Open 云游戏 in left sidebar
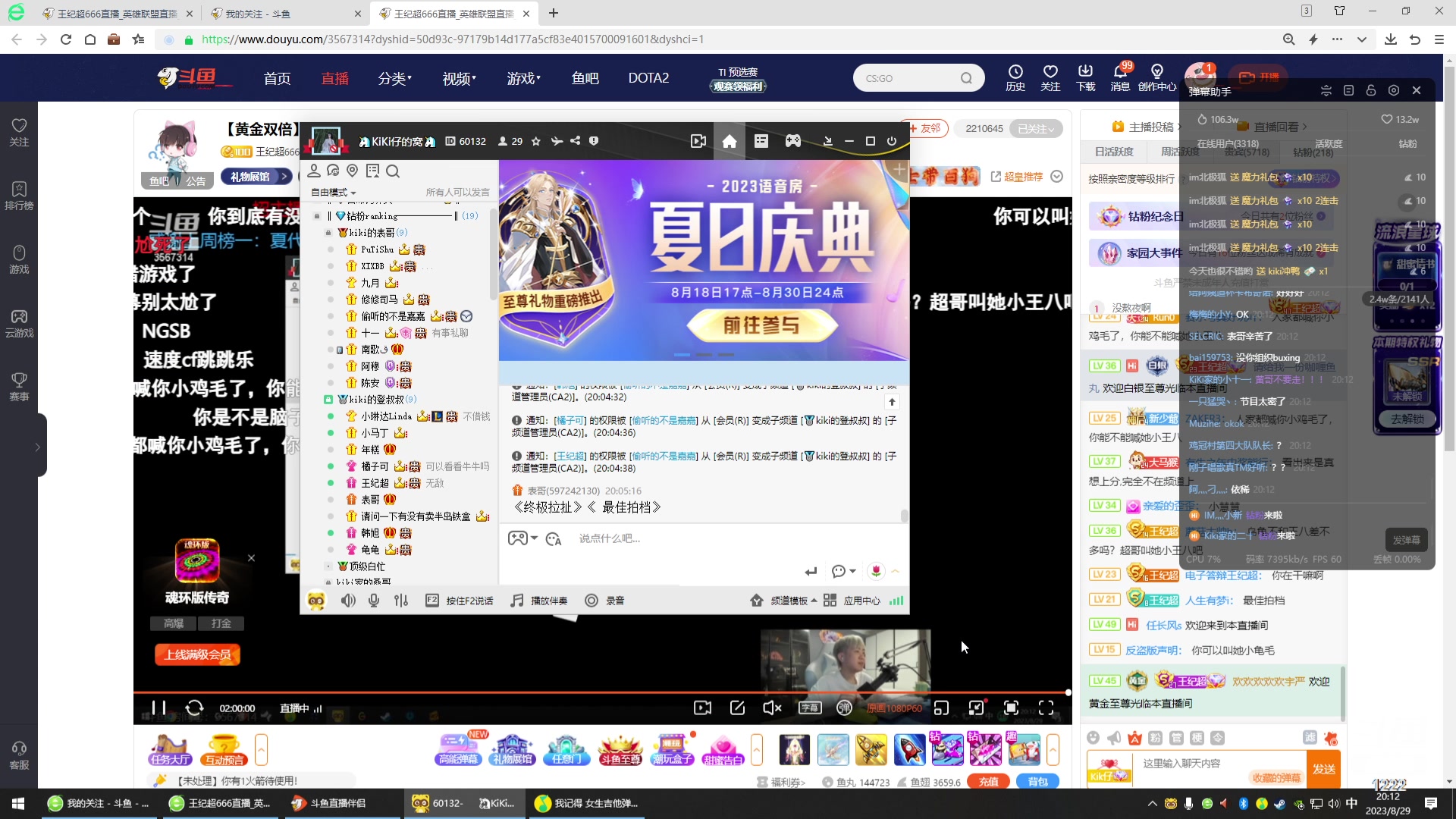This screenshot has height=819, width=1456. click(19, 323)
